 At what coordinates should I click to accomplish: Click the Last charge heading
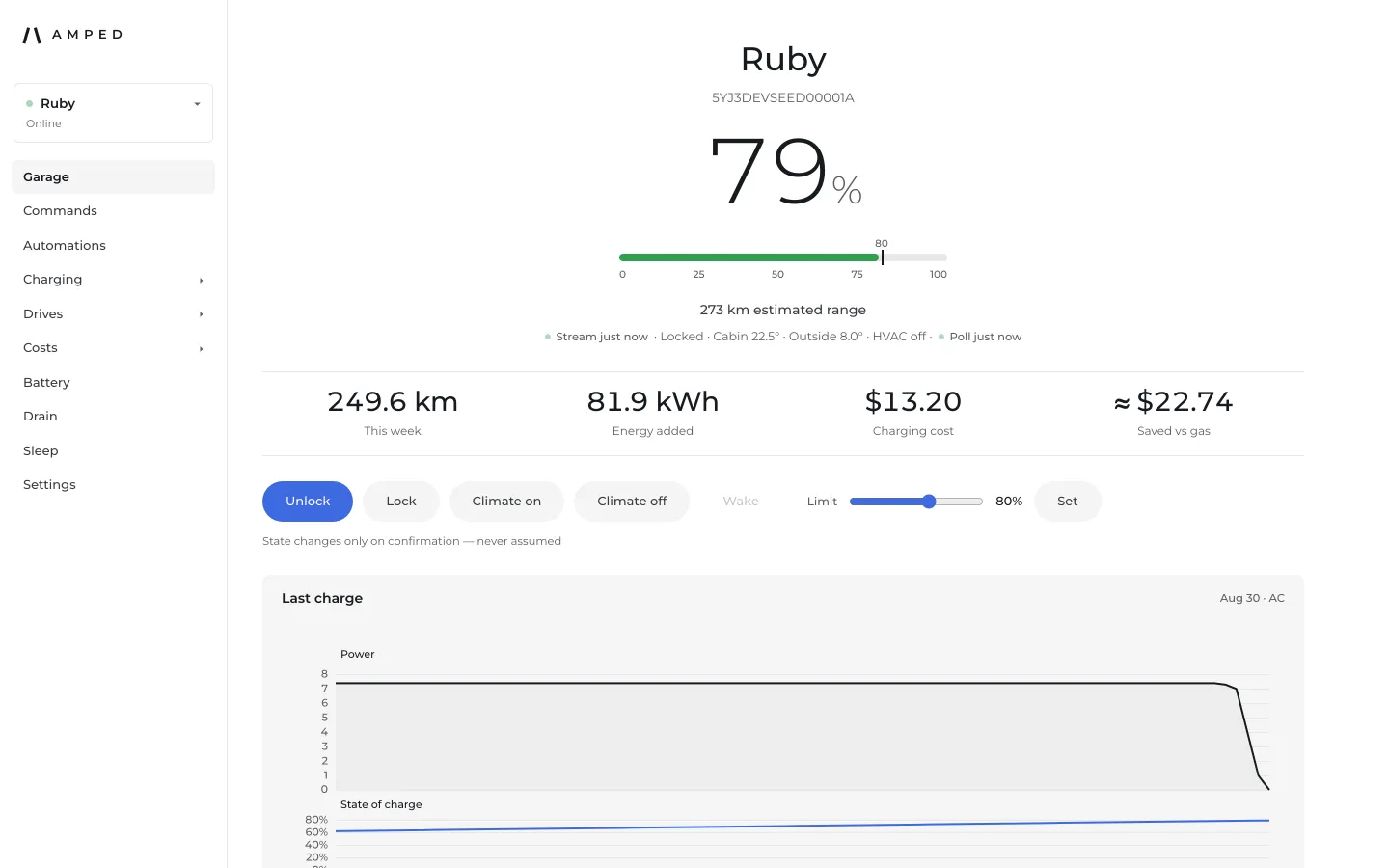pyautogui.click(x=322, y=598)
